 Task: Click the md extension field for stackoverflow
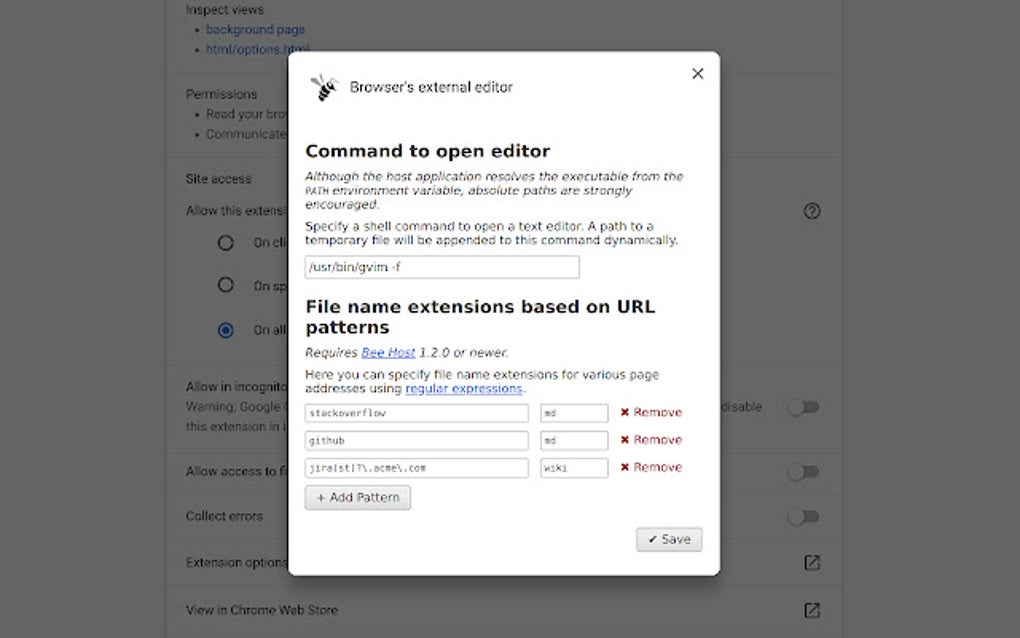(x=574, y=413)
